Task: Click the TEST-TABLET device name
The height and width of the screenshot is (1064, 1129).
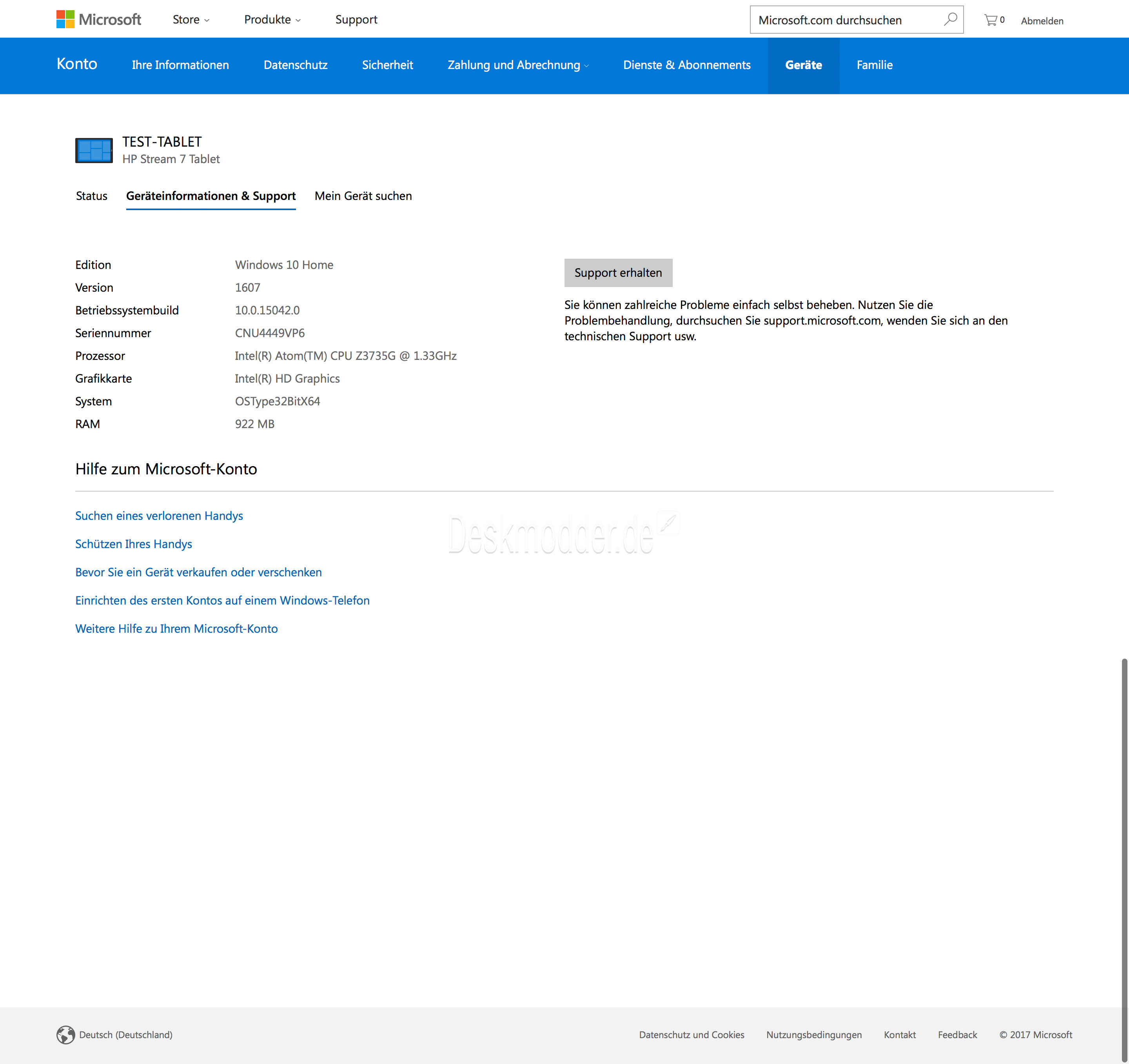Action: pyautogui.click(x=162, y=142)
